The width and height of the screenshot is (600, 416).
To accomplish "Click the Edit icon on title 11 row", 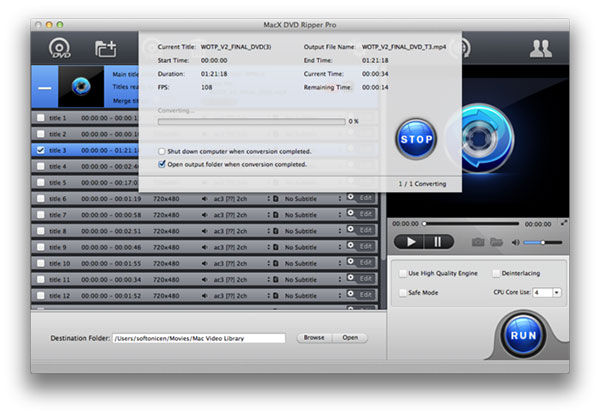I will pos(360,278).
